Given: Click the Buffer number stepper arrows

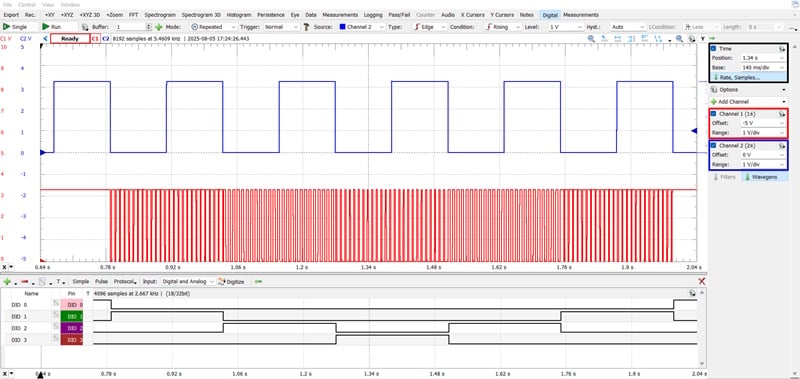Looking at the screenshot, I should coord(149,27).
